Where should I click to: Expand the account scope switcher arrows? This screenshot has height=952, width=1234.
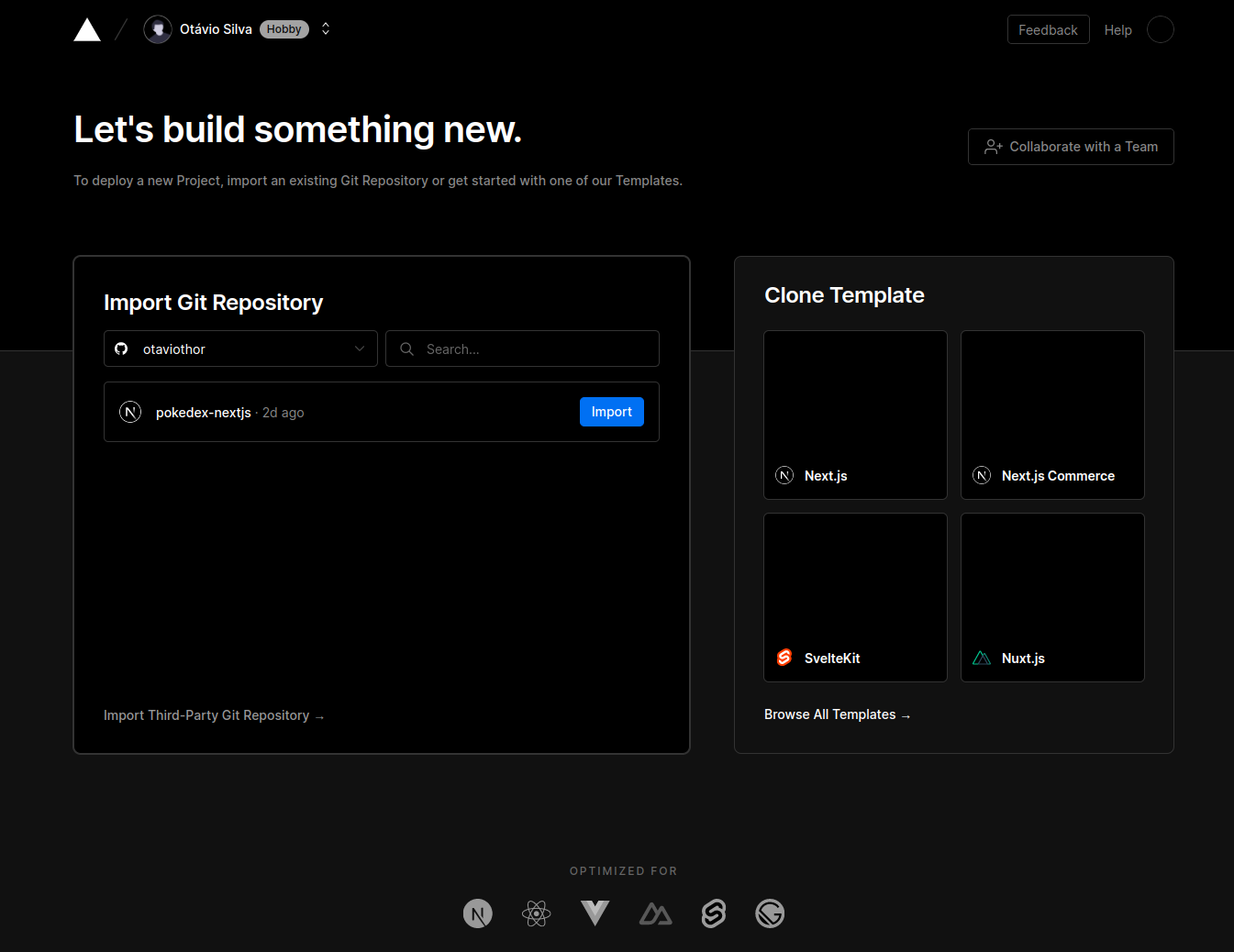(326, 29)
